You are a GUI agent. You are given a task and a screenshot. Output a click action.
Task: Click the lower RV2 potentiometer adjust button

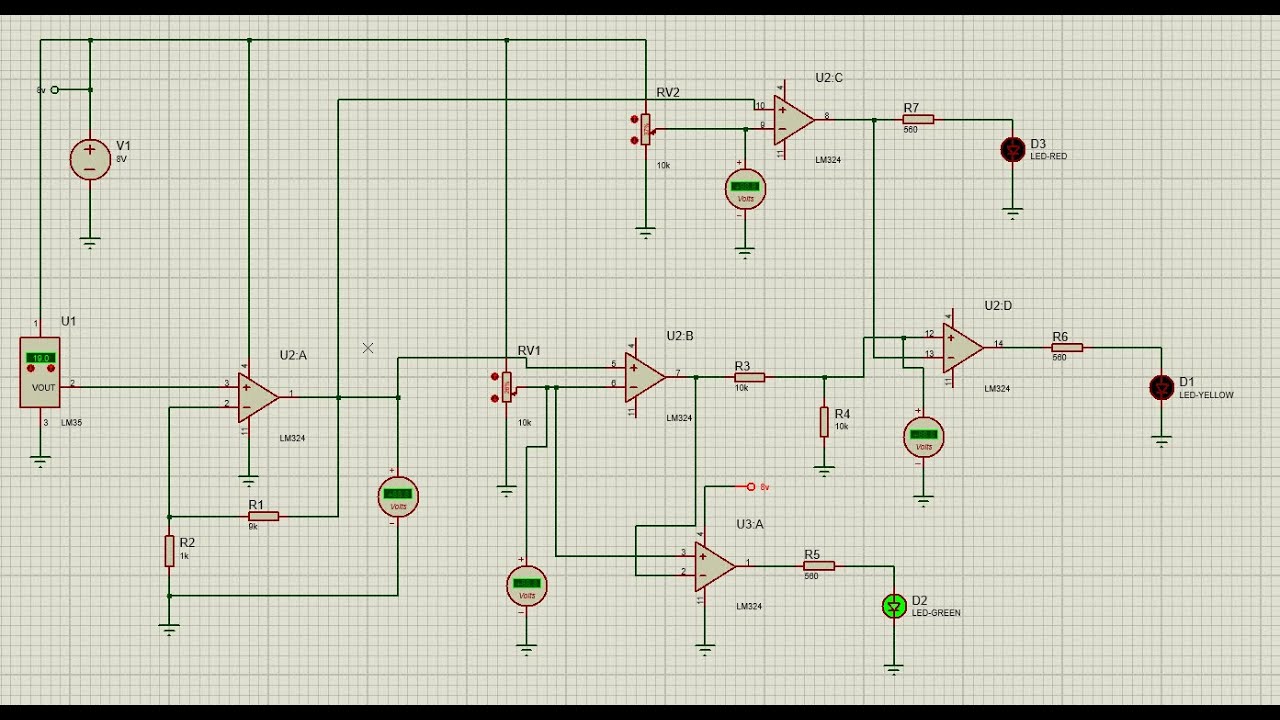pyautogui.click(x=634, y=141)
